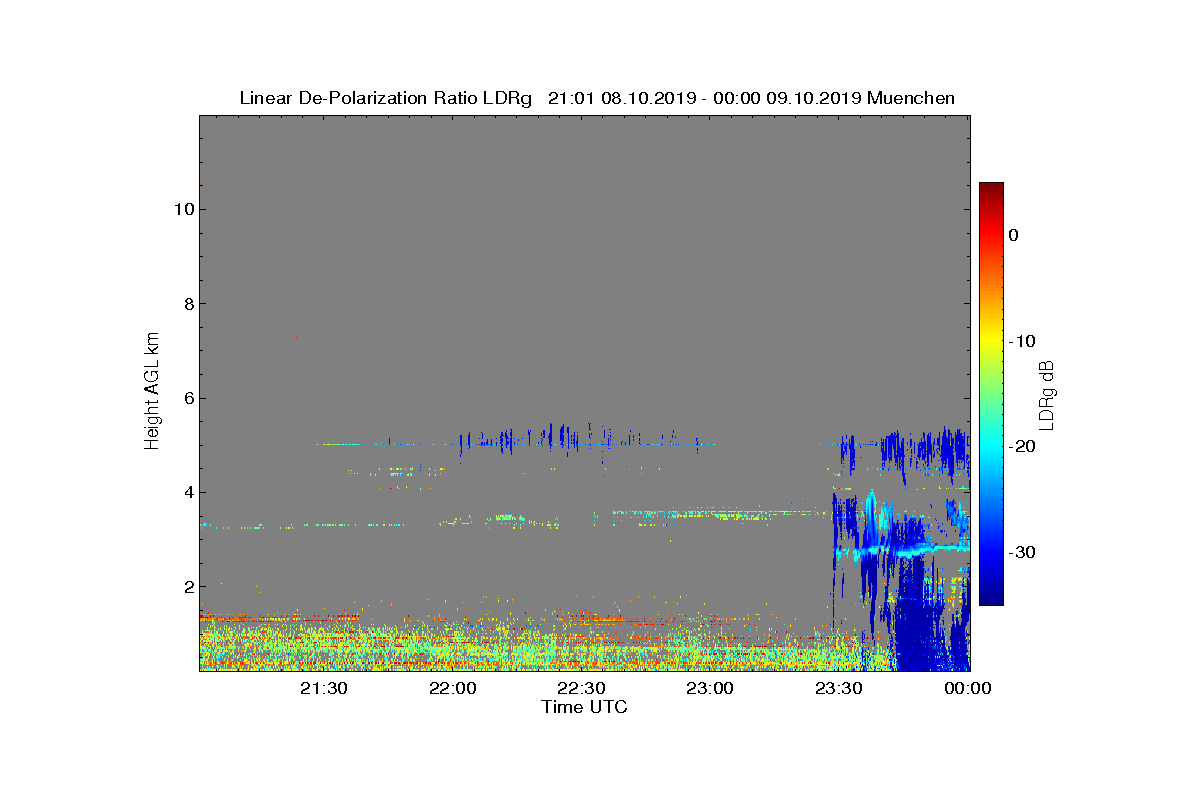Pick the yellow band on the colorbar
Screen dimensions: 1200x800
(x=991, y=341)
